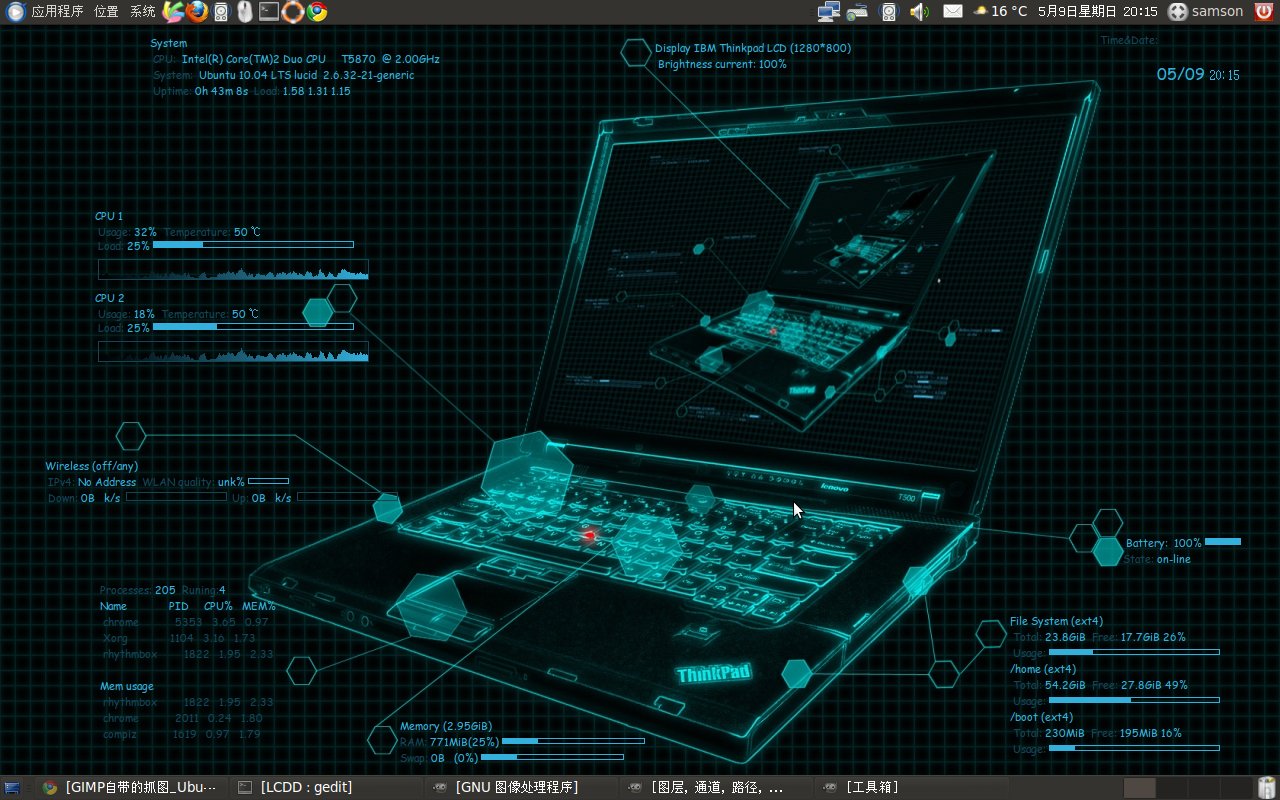Open the network monitors tray icon
This screenshot has height=800, width=1280.
pos(828,12)
